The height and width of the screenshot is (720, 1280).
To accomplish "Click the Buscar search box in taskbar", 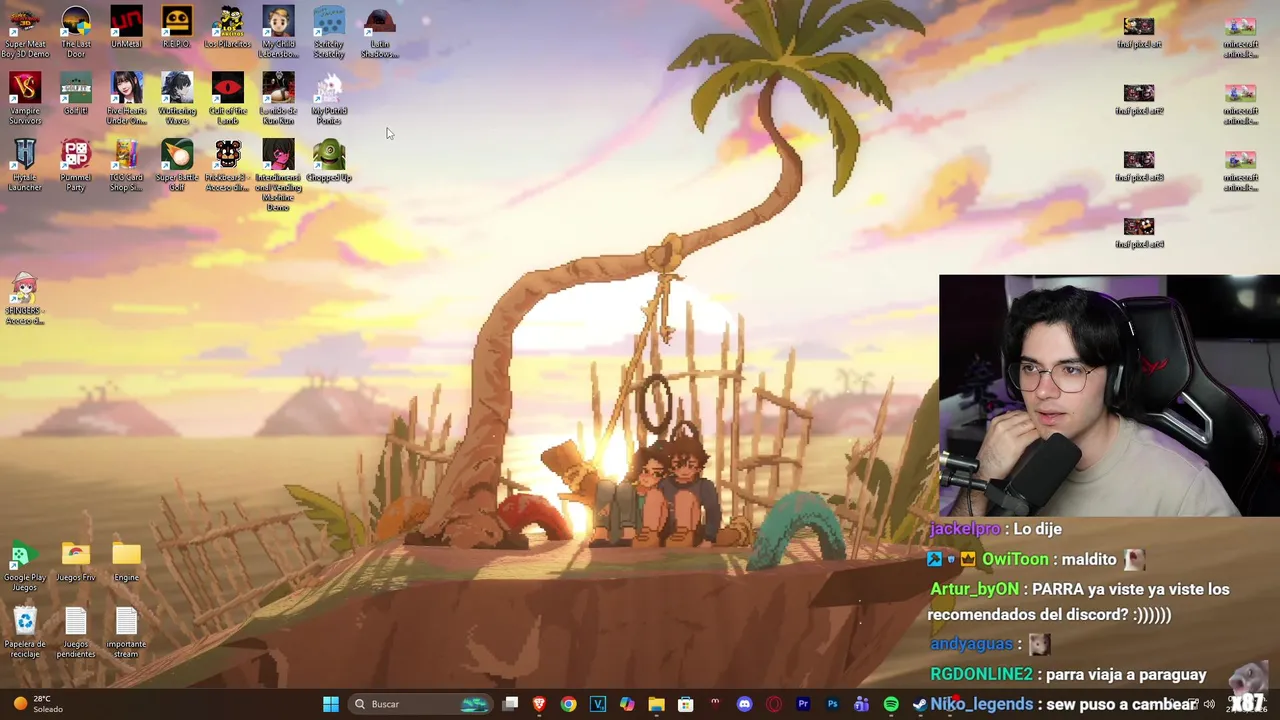I will tap(420, 704).
